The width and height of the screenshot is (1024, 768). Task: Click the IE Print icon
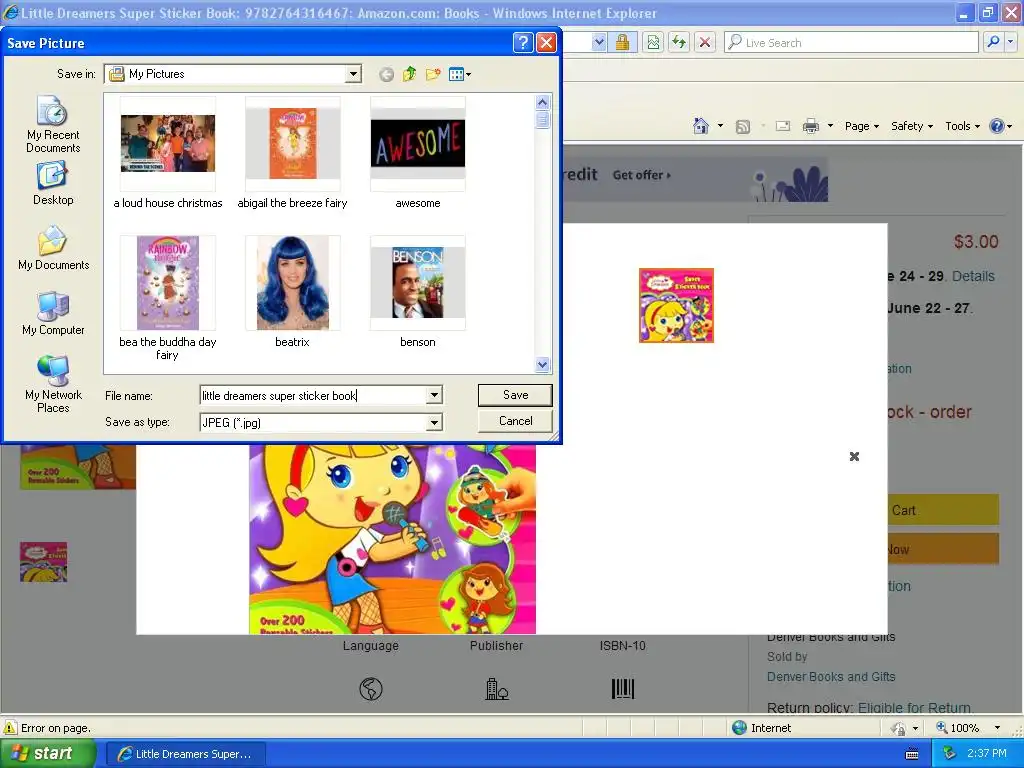(810, 126)
